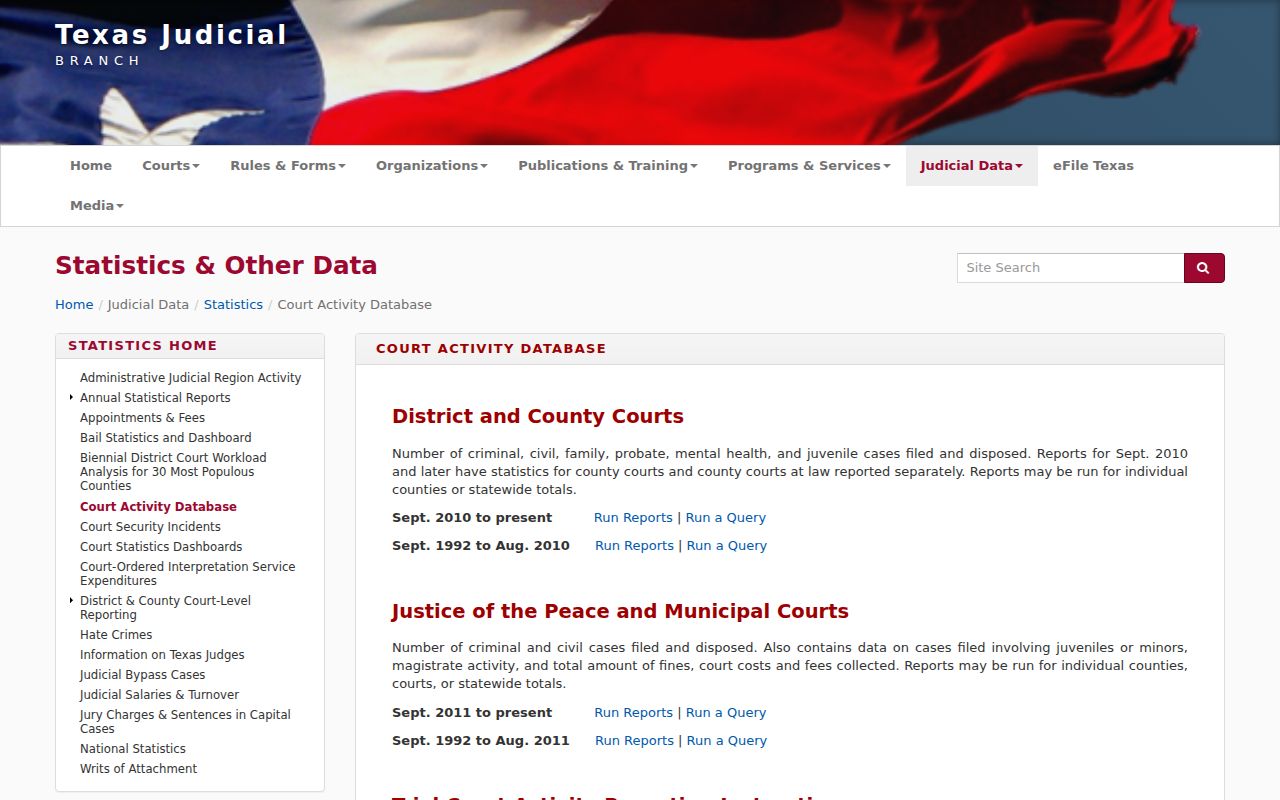Select the eFile Texas menu item
This screenshot has width=1280, height=800.
click(1093, 166)
